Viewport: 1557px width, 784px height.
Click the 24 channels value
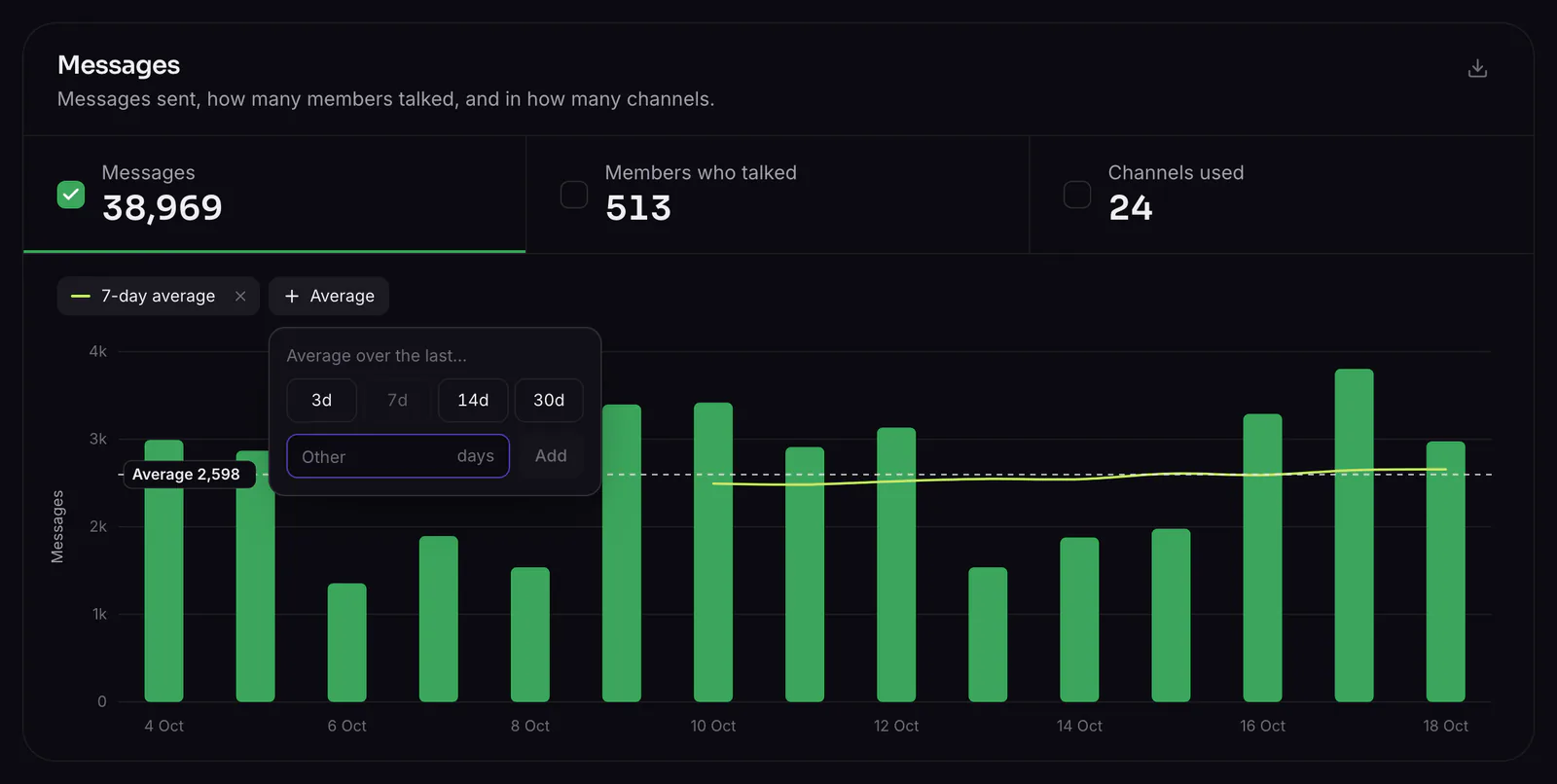click(1131, 208)
